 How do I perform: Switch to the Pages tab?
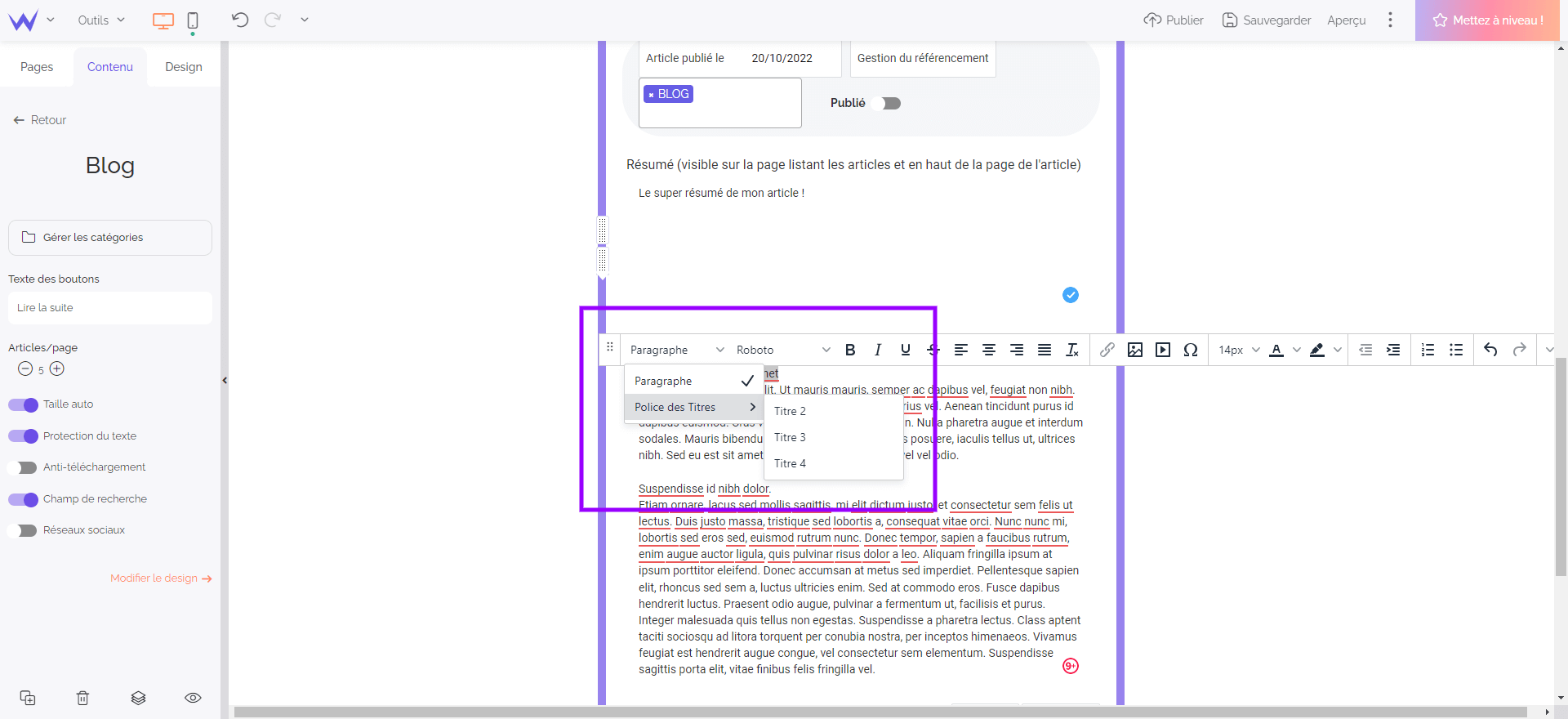tap(37, 67)
